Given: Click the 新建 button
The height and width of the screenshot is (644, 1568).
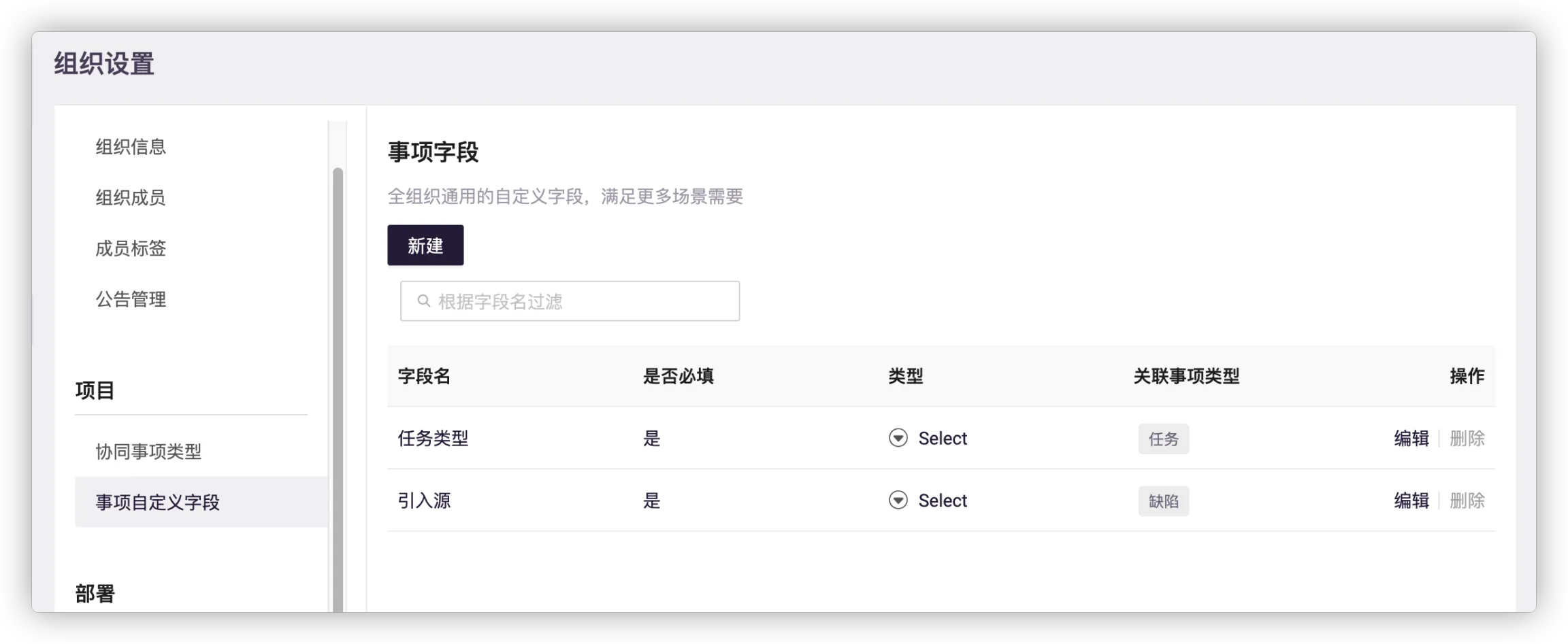Looking at the screenshot, I should coord(425,245).
